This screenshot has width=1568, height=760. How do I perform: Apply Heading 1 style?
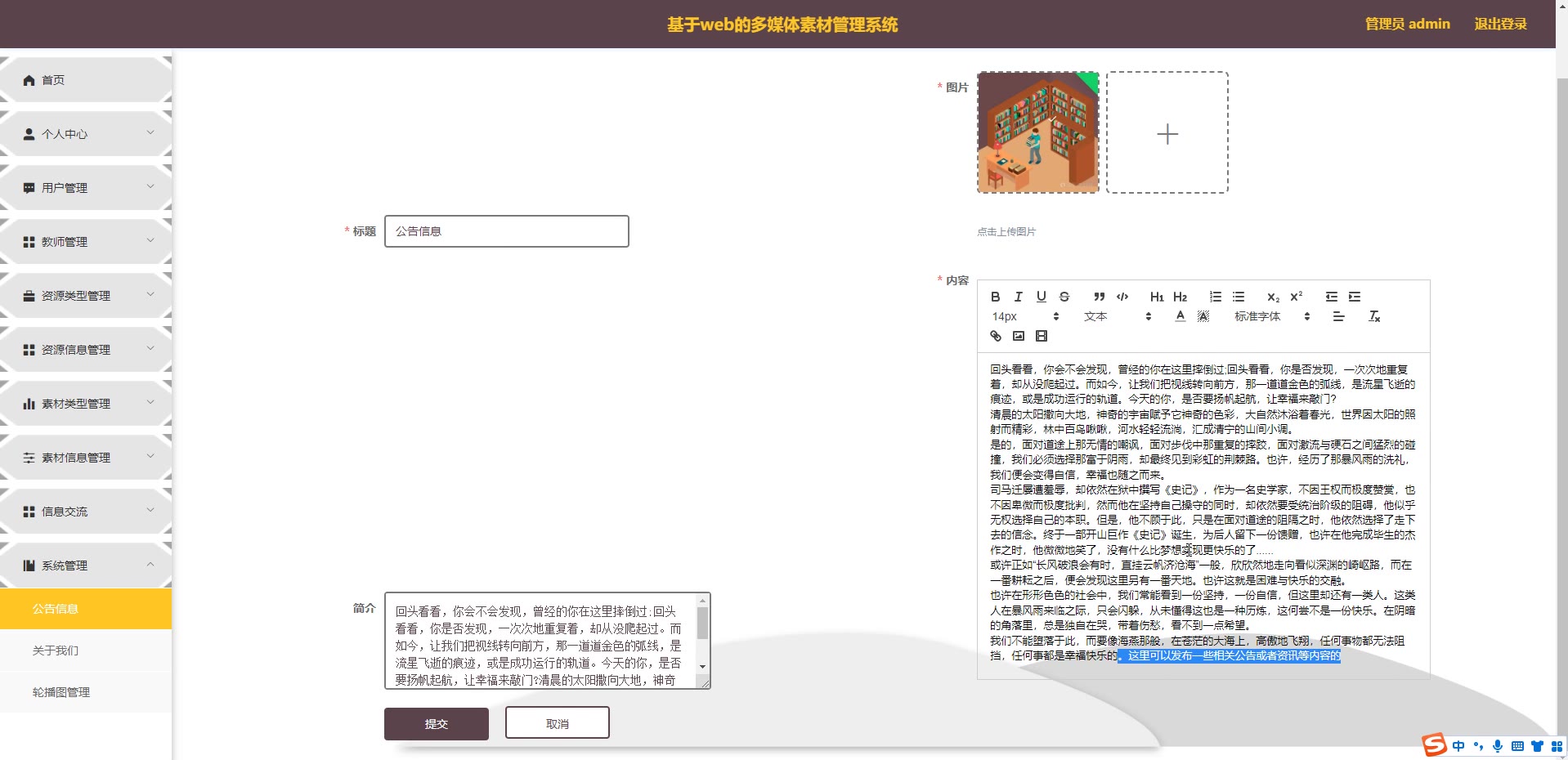coord(1157,297)
